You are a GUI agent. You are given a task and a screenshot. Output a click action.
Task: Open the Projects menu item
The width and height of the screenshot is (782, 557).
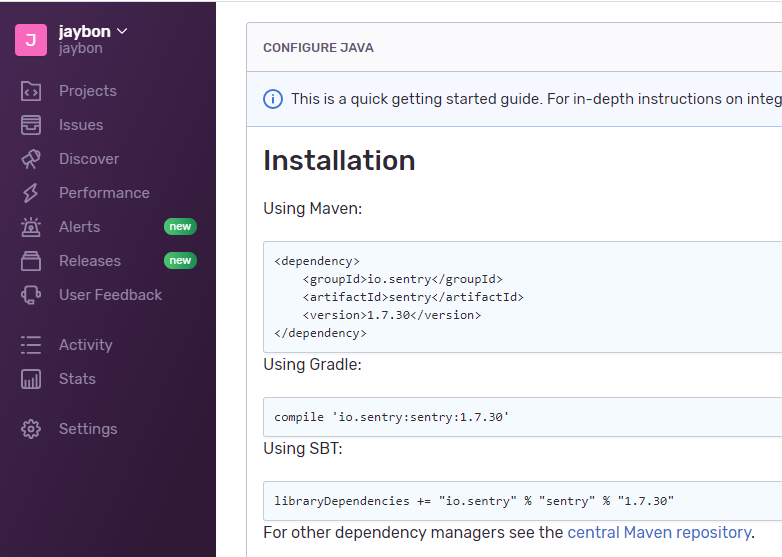coord(88,91)
